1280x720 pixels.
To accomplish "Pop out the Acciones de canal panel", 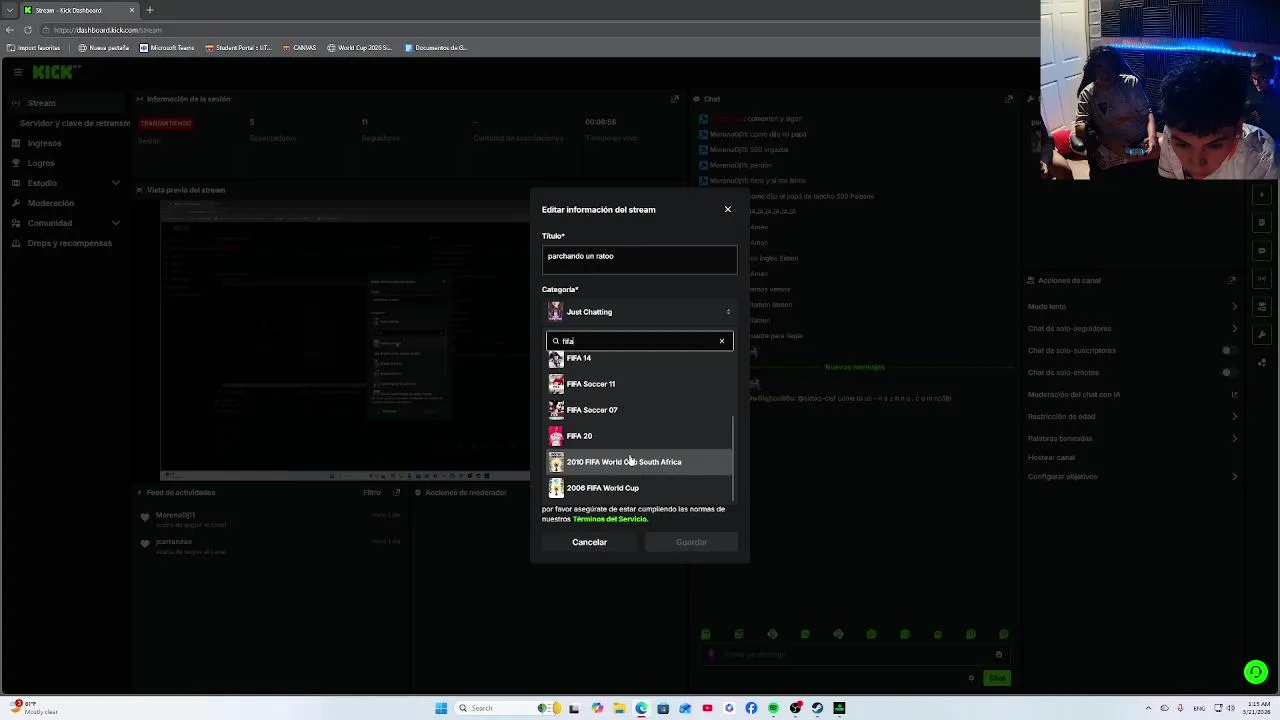I will point(1233,280).
